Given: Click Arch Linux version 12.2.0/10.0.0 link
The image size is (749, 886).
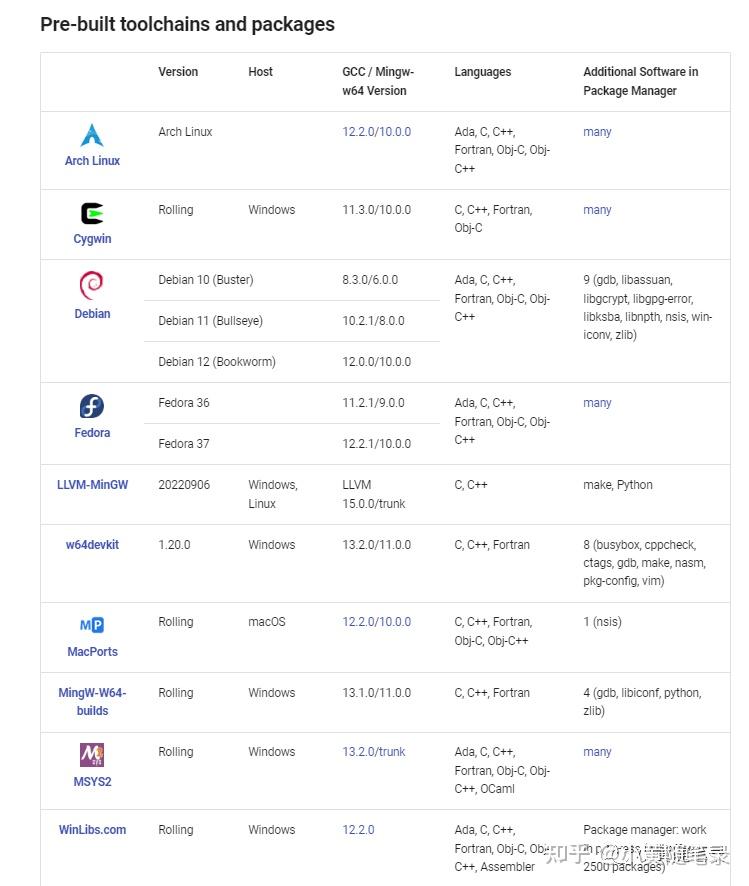Looking at the screenshot, I should pos(377,132).
